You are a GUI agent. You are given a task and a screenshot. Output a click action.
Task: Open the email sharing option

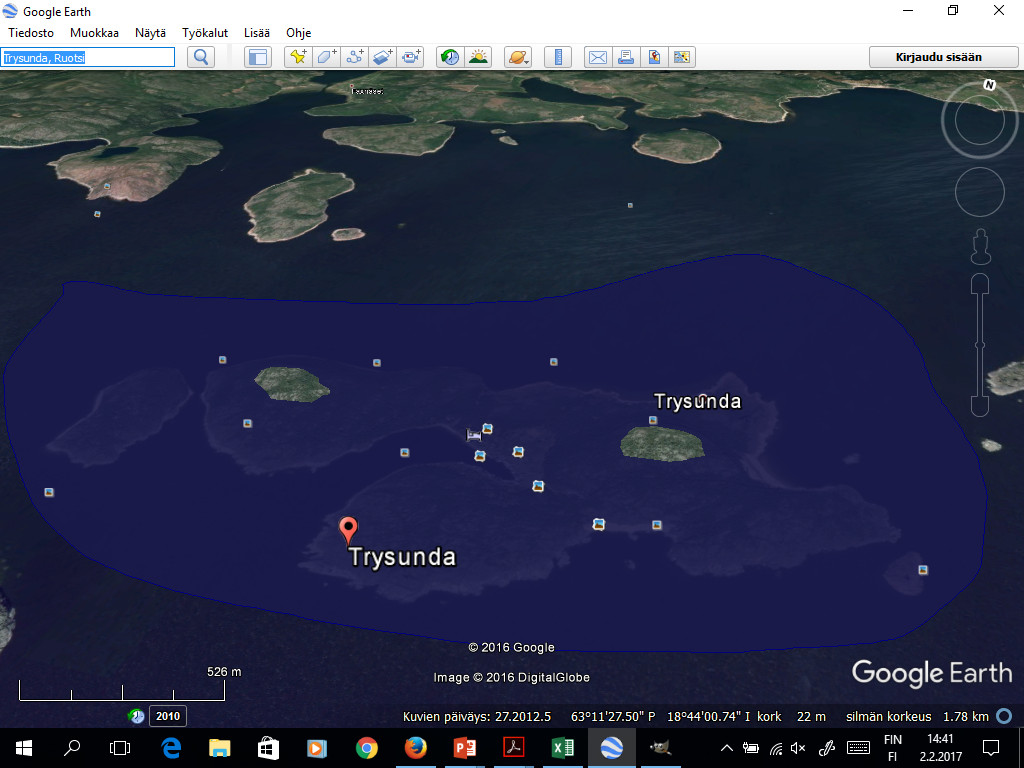point(597,57)
